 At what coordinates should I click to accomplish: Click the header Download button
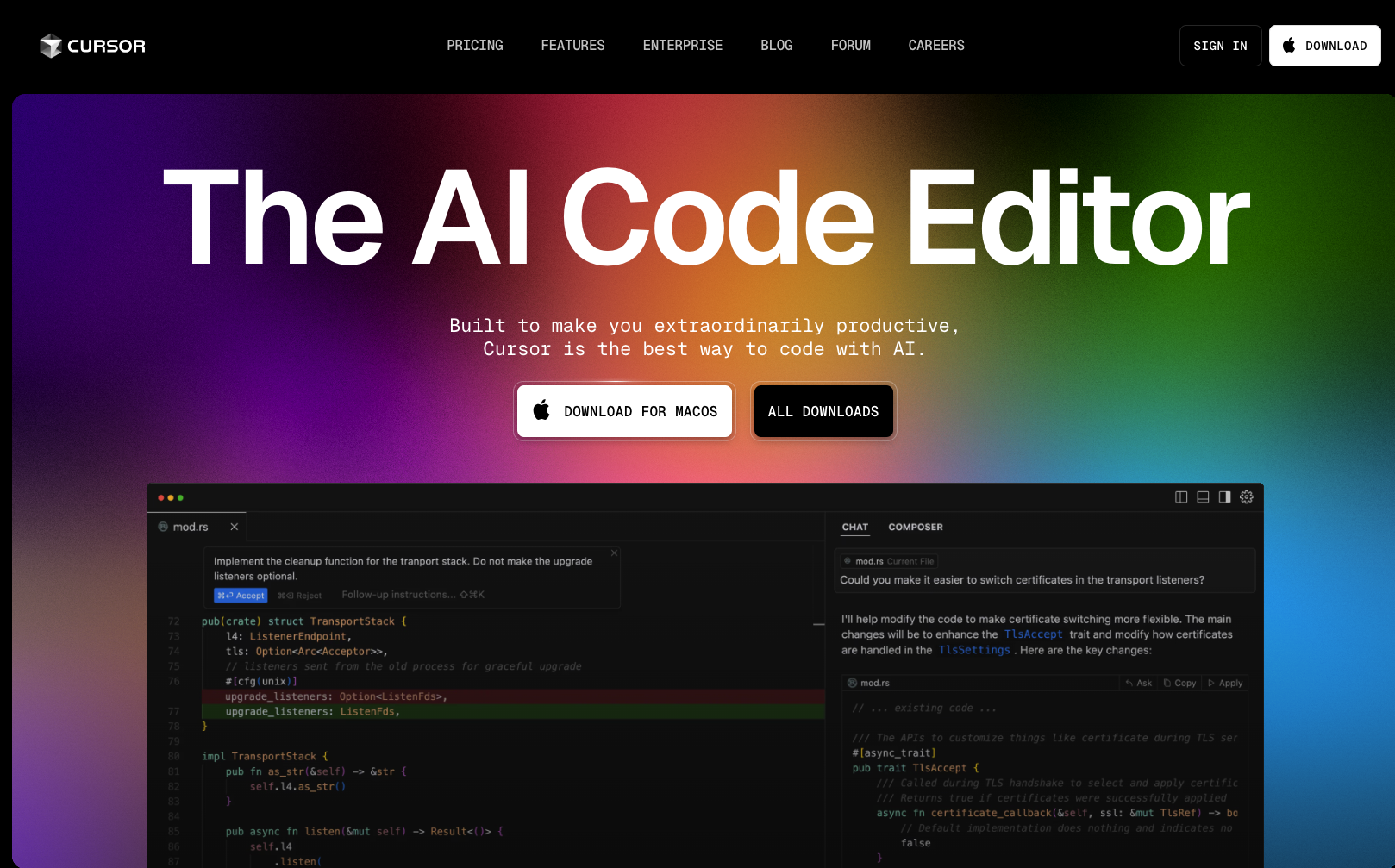(x=1325, y=46)
